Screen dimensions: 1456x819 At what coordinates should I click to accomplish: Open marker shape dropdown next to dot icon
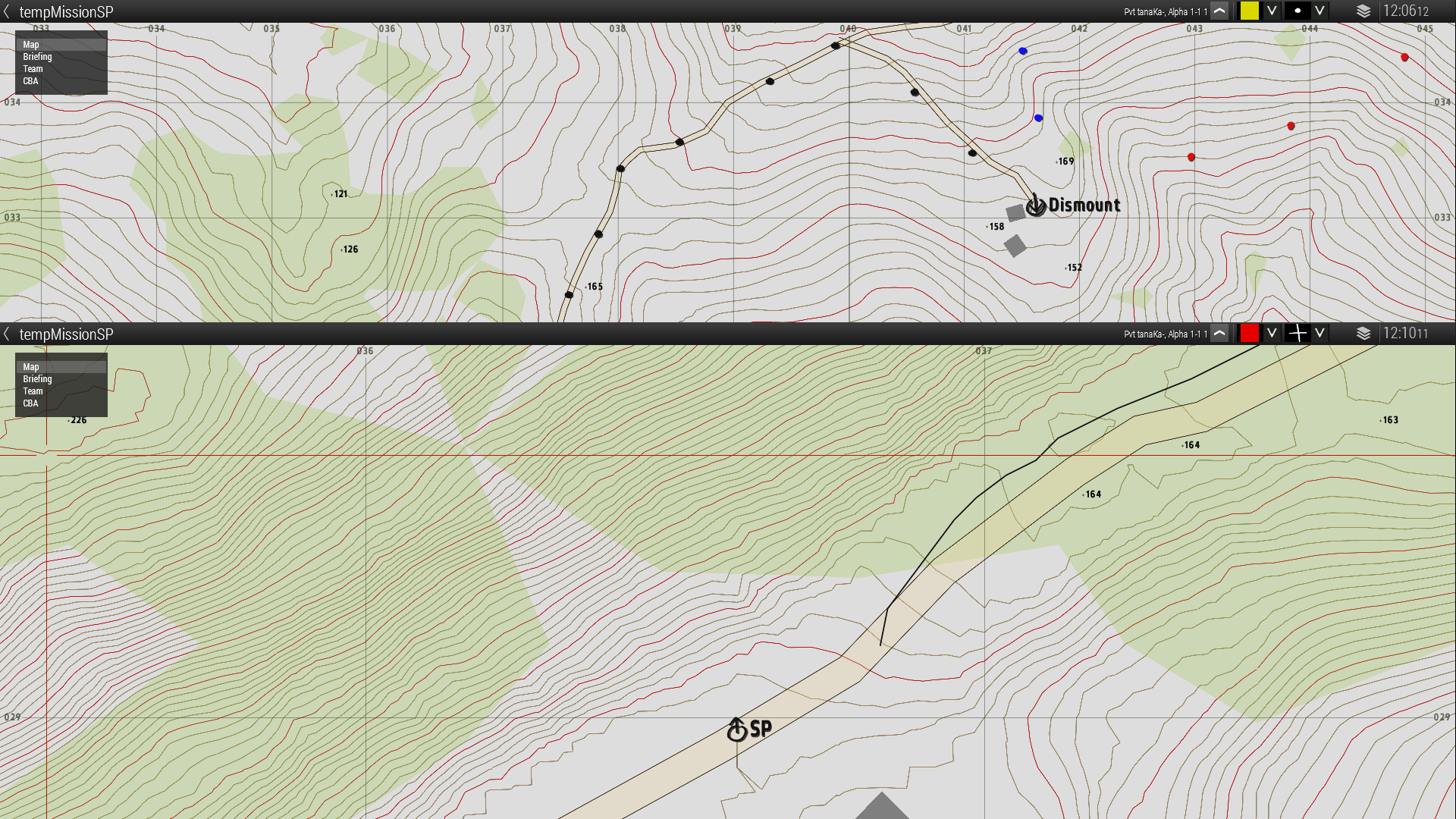point(1319,11)
